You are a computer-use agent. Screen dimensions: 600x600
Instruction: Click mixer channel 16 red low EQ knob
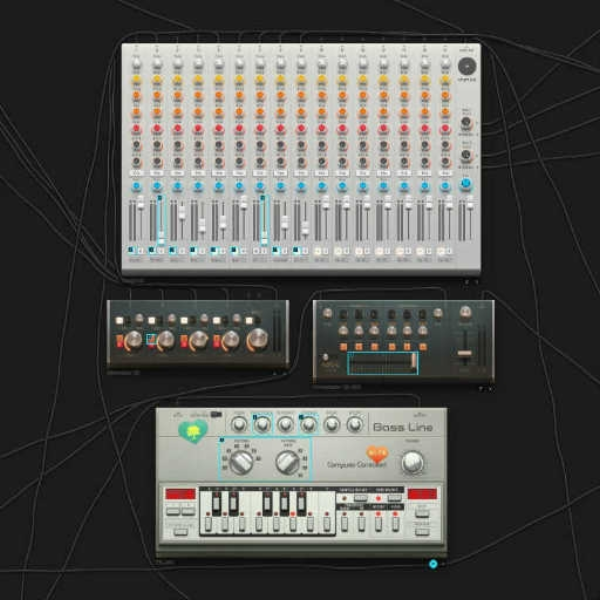tap(445, 129)
